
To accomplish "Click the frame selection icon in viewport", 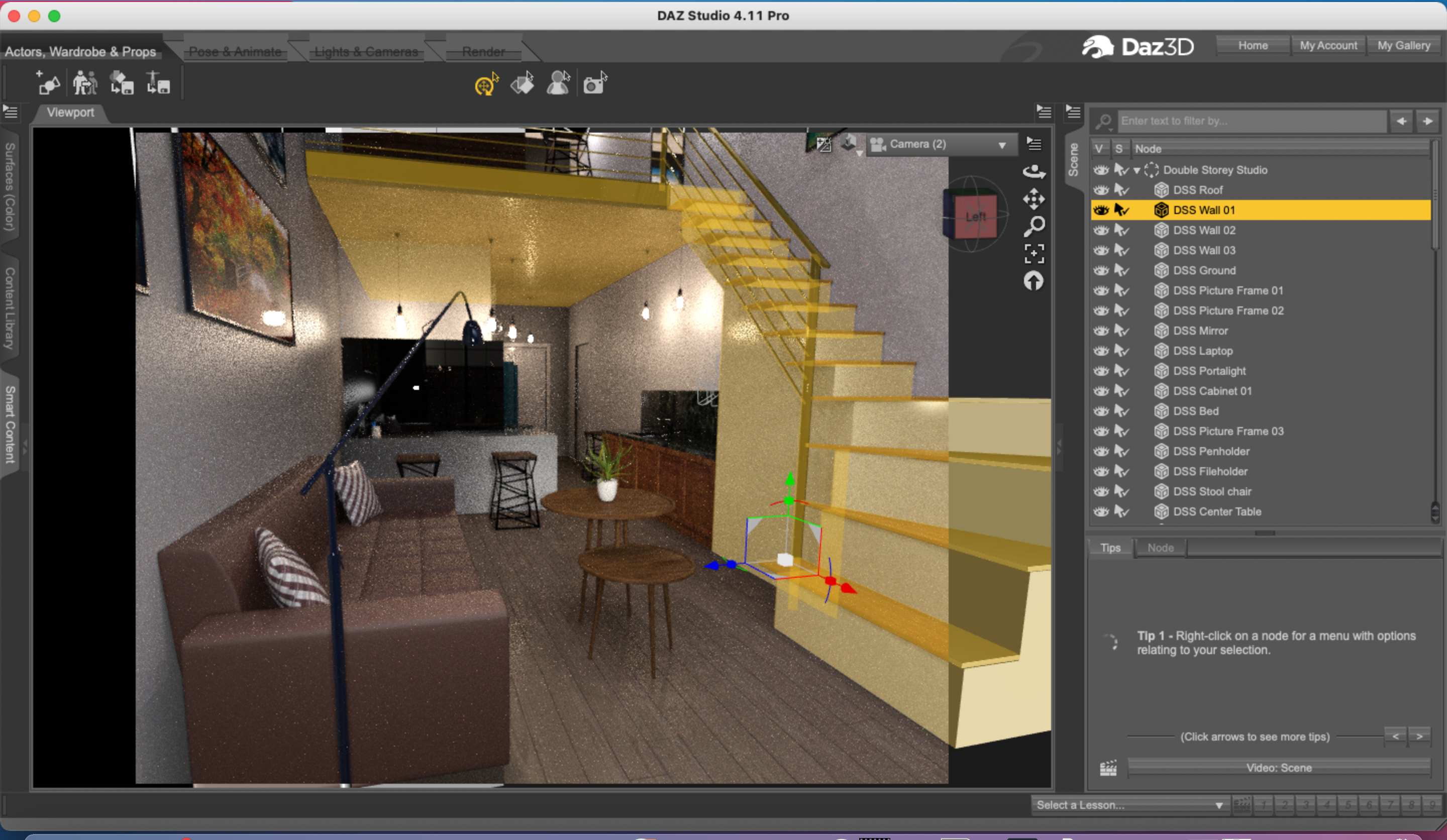I will (x=1033, y=253).
